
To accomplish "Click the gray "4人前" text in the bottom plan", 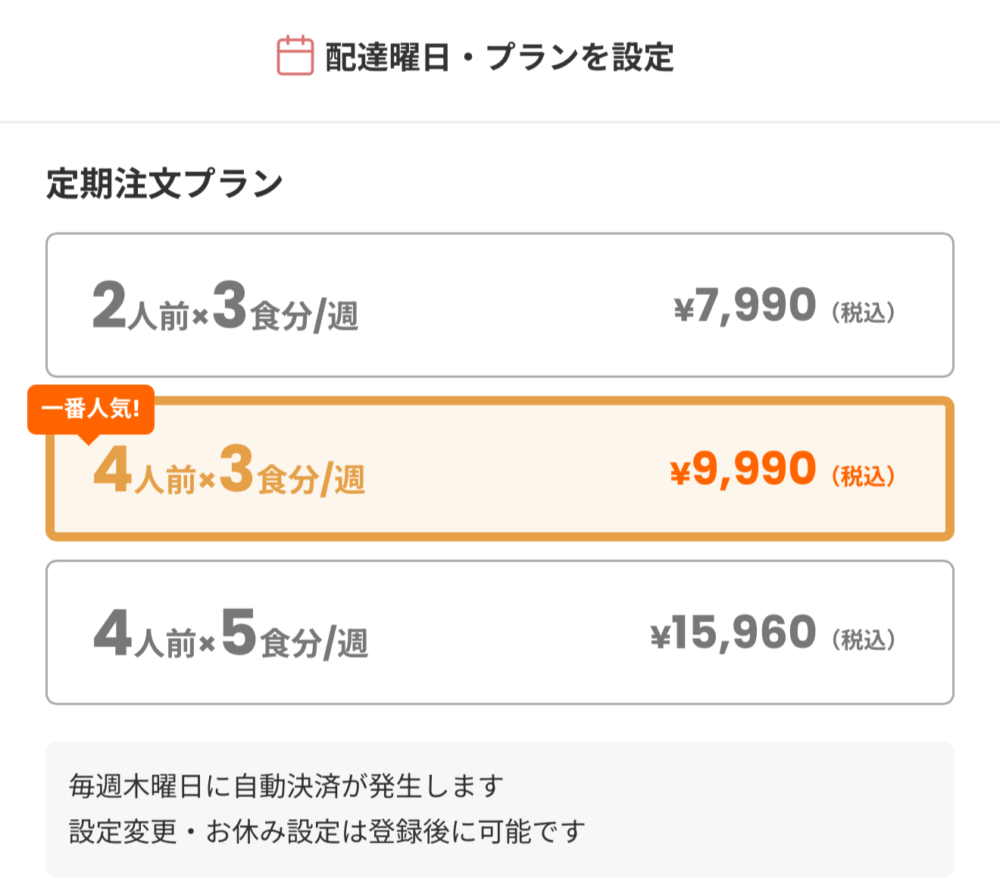I will click(x=142, y=637).
